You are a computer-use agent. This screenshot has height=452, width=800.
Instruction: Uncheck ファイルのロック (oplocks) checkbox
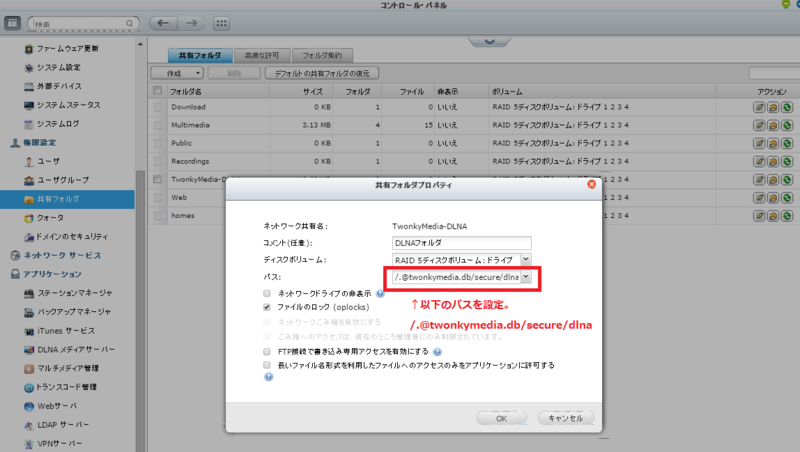point(267,307)
